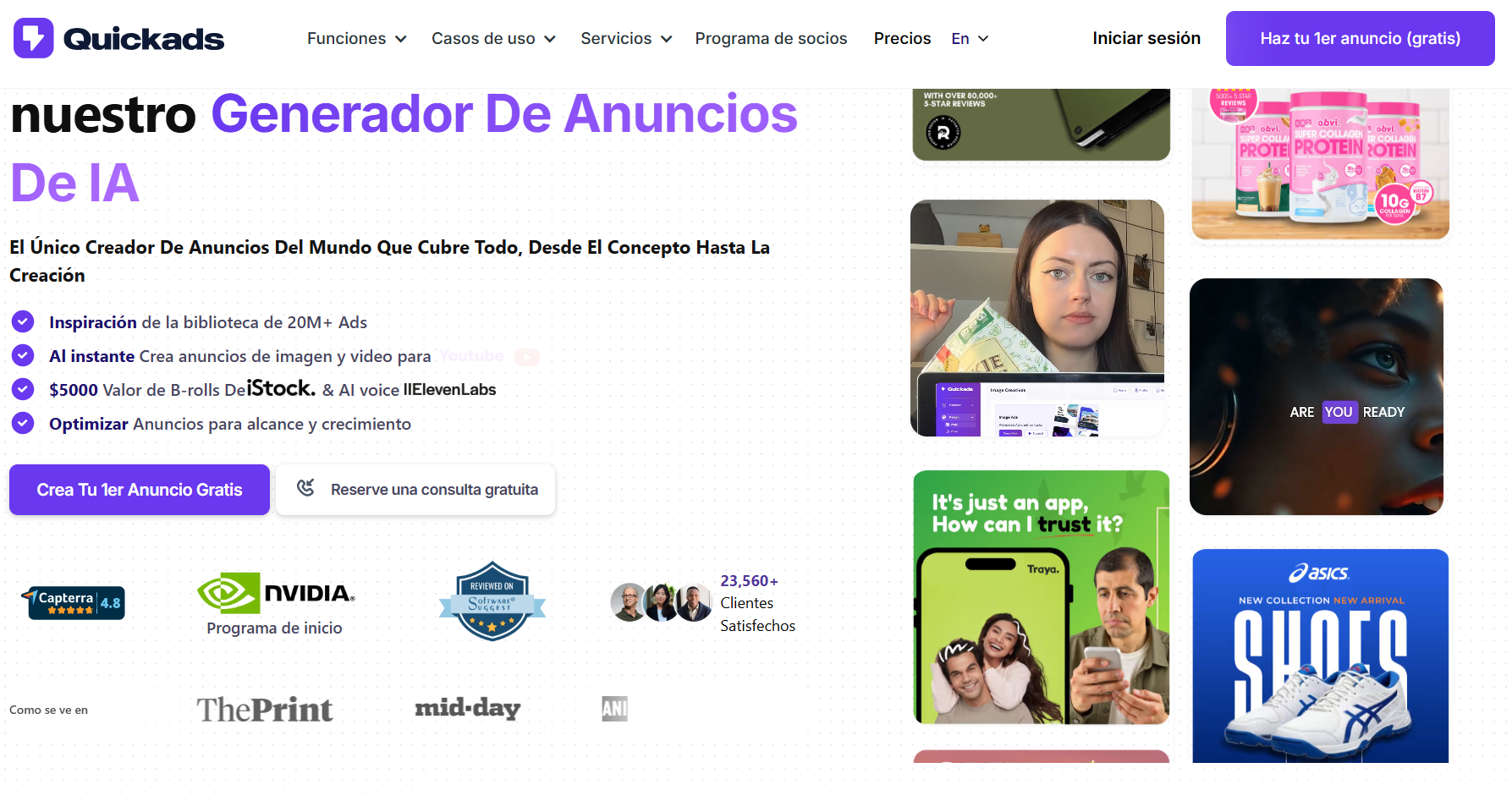1512x801 pixels.
Task: Click Haz tu 1er anuncio (gratis)
Action: [x=1360, y=38]
